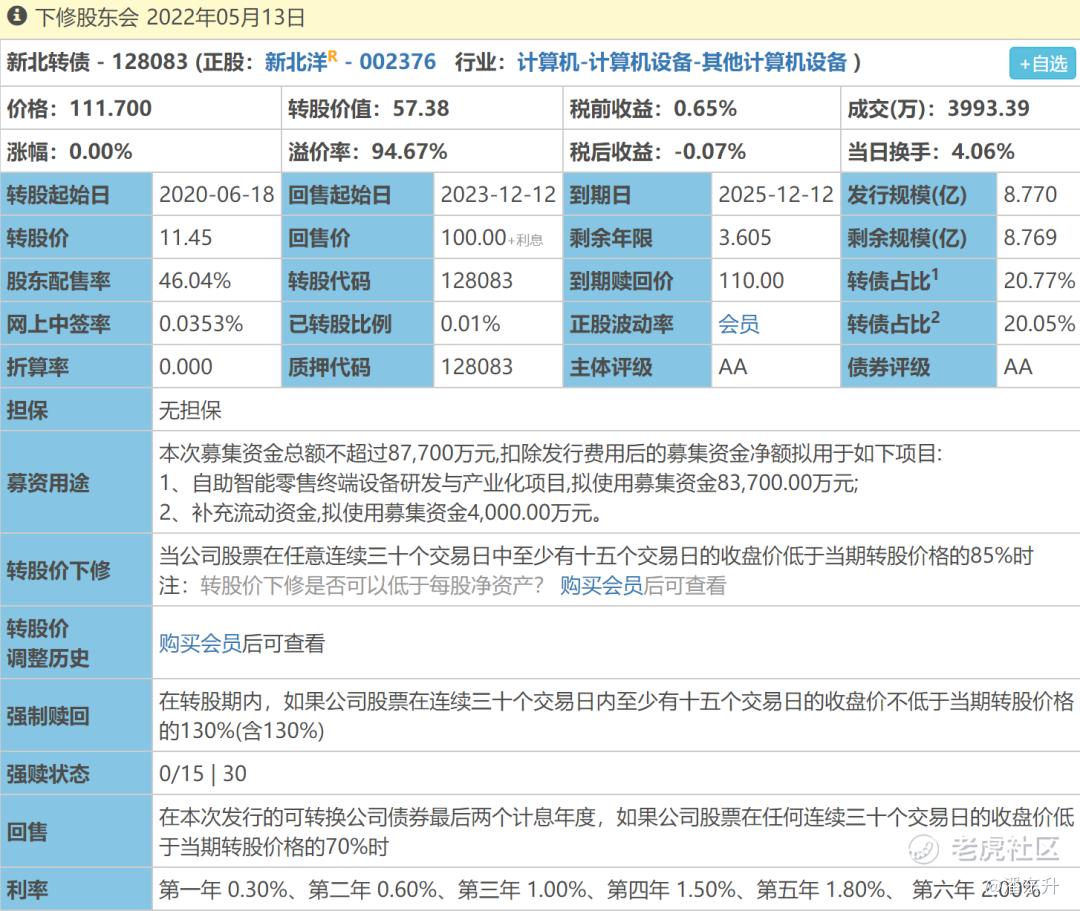This screenshot has width=1080, height=911.
Task: Click 强赎状态 value 0/15 | 30
Action: coord(202,773)
